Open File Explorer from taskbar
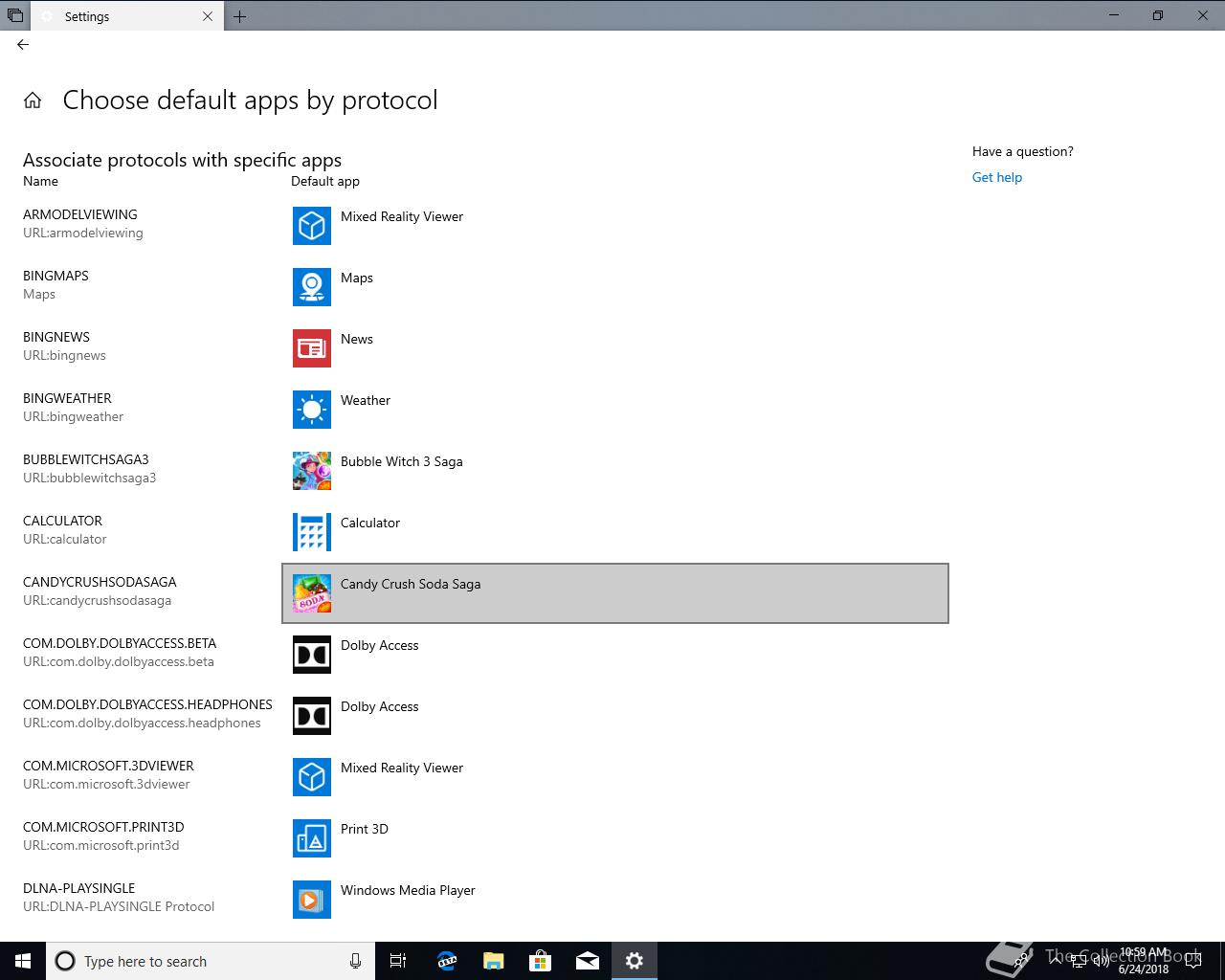 [x=493, y=961]
